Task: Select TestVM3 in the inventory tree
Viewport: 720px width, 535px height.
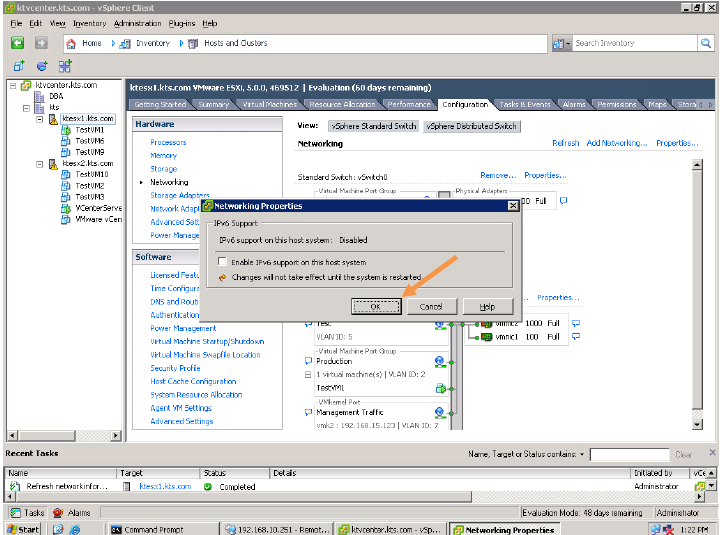Action: click(x=90, y=197)
